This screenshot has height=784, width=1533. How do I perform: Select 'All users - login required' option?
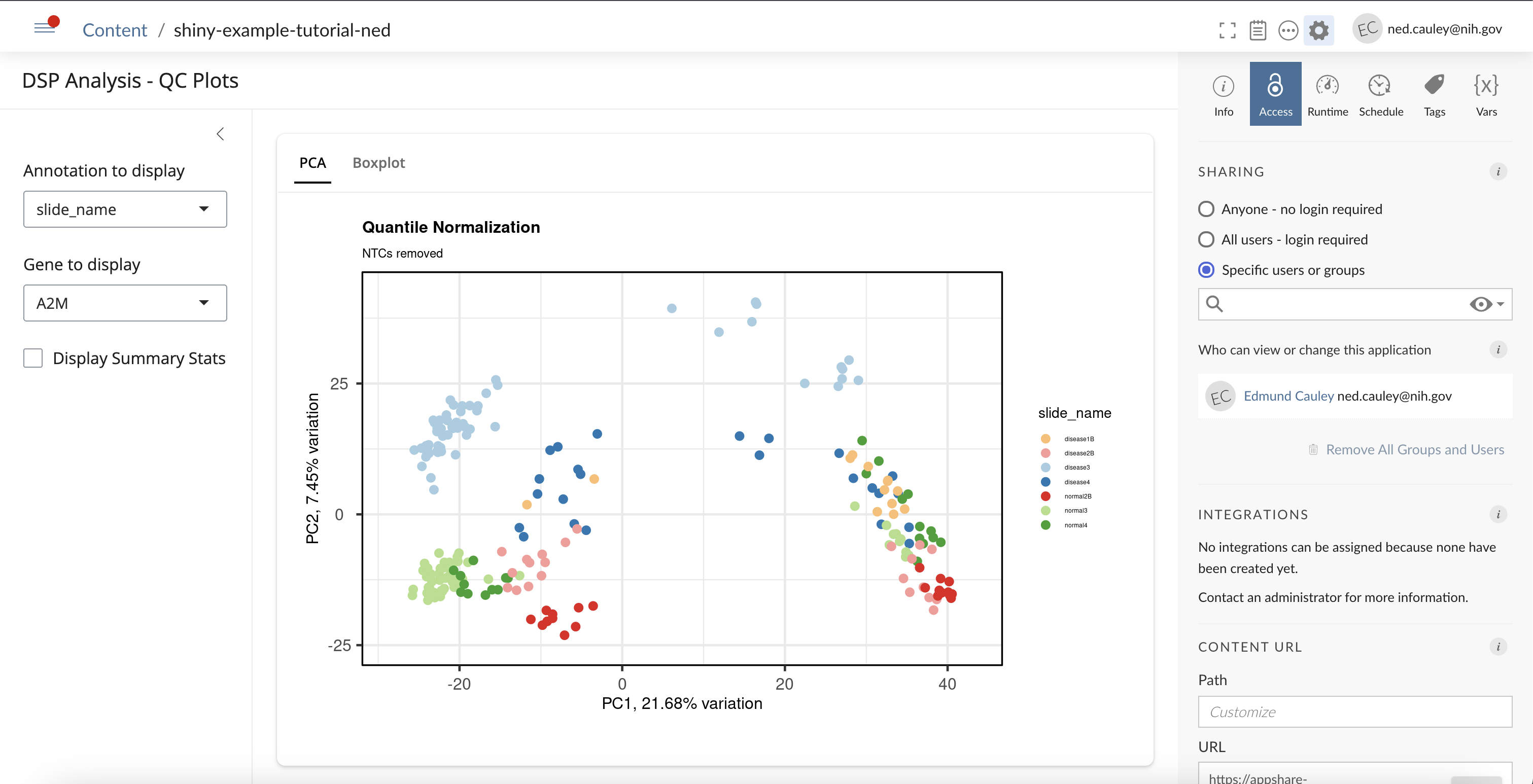click(x=1206, y=240)
